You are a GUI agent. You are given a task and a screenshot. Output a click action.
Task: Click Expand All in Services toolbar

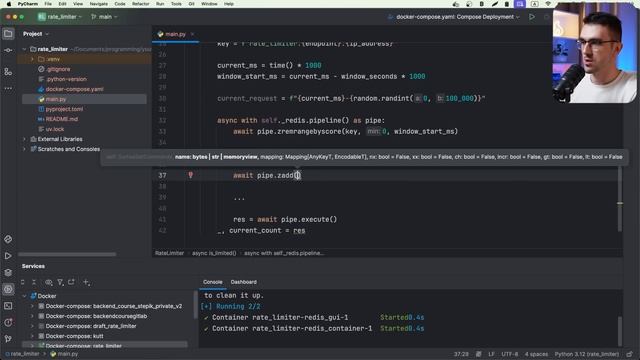pos(23,282)
